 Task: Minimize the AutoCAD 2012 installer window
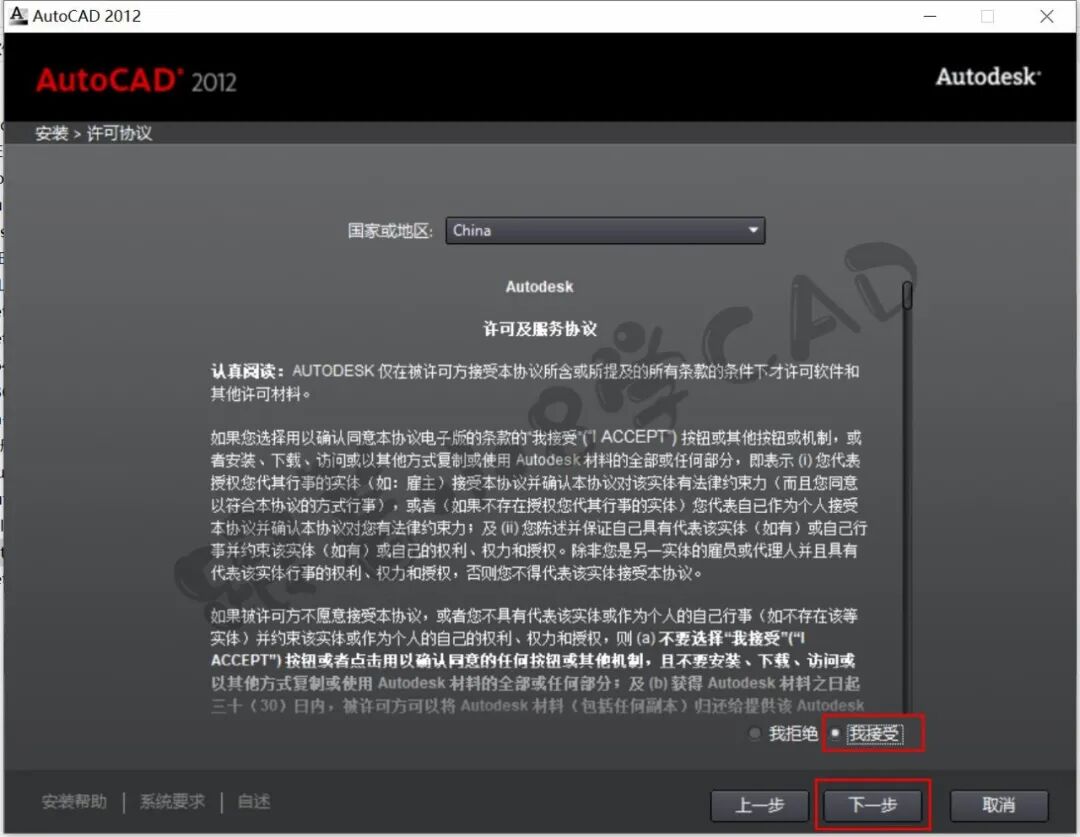tap(930, 16)
